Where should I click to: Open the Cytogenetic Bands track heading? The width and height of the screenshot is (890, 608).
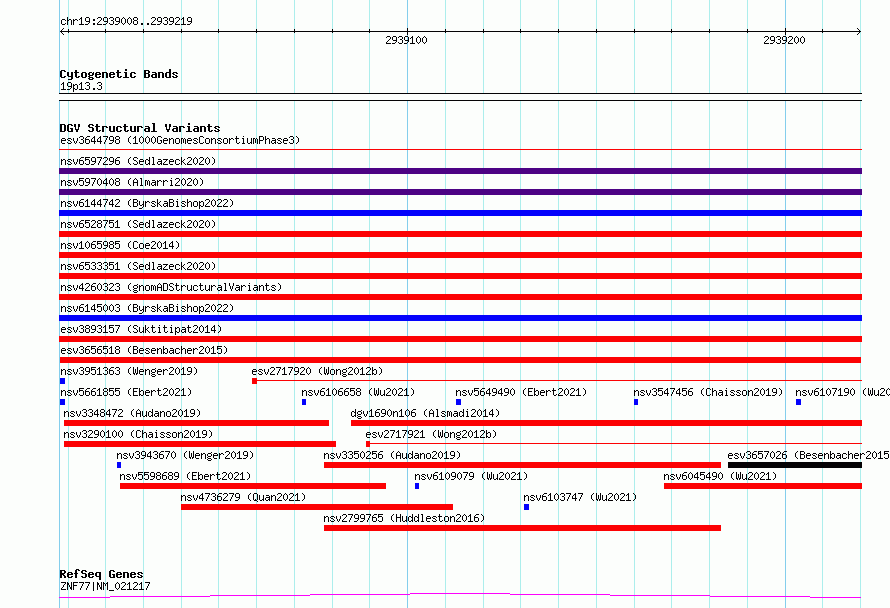[x=119, y=74]
